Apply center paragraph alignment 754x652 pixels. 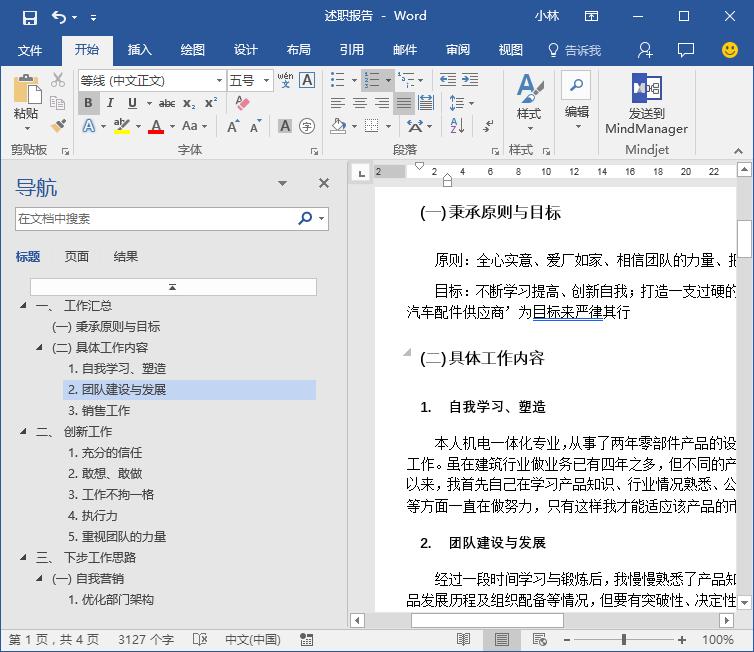(360, 103)
